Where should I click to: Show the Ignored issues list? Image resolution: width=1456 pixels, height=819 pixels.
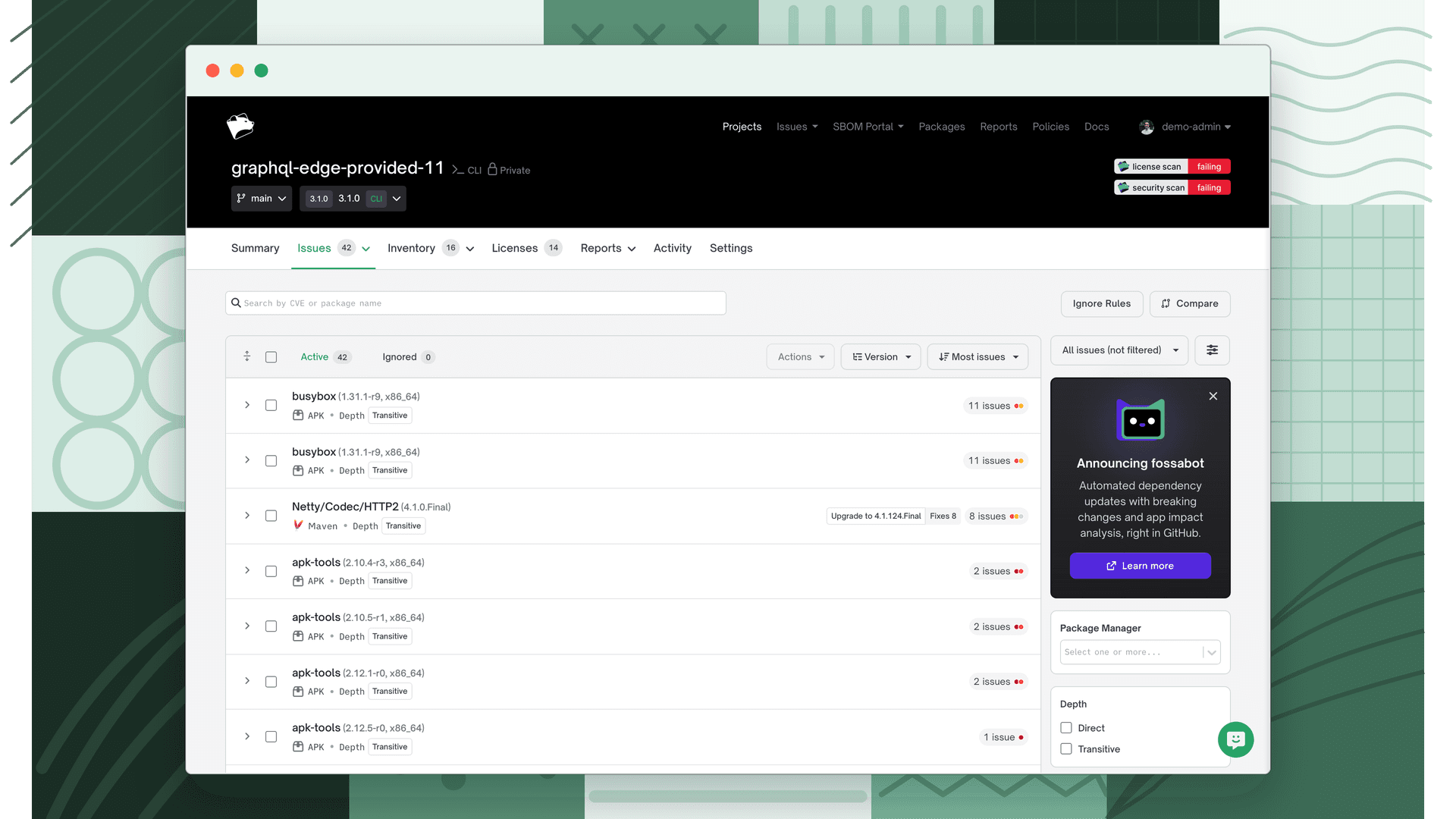[x=408, y=357]
